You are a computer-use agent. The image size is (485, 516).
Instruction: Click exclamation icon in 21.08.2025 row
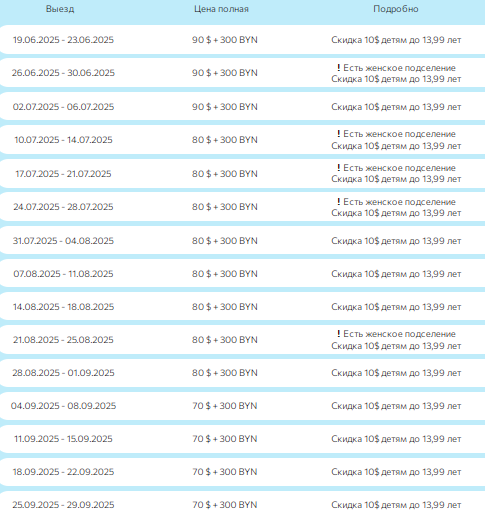pos(338,334)
